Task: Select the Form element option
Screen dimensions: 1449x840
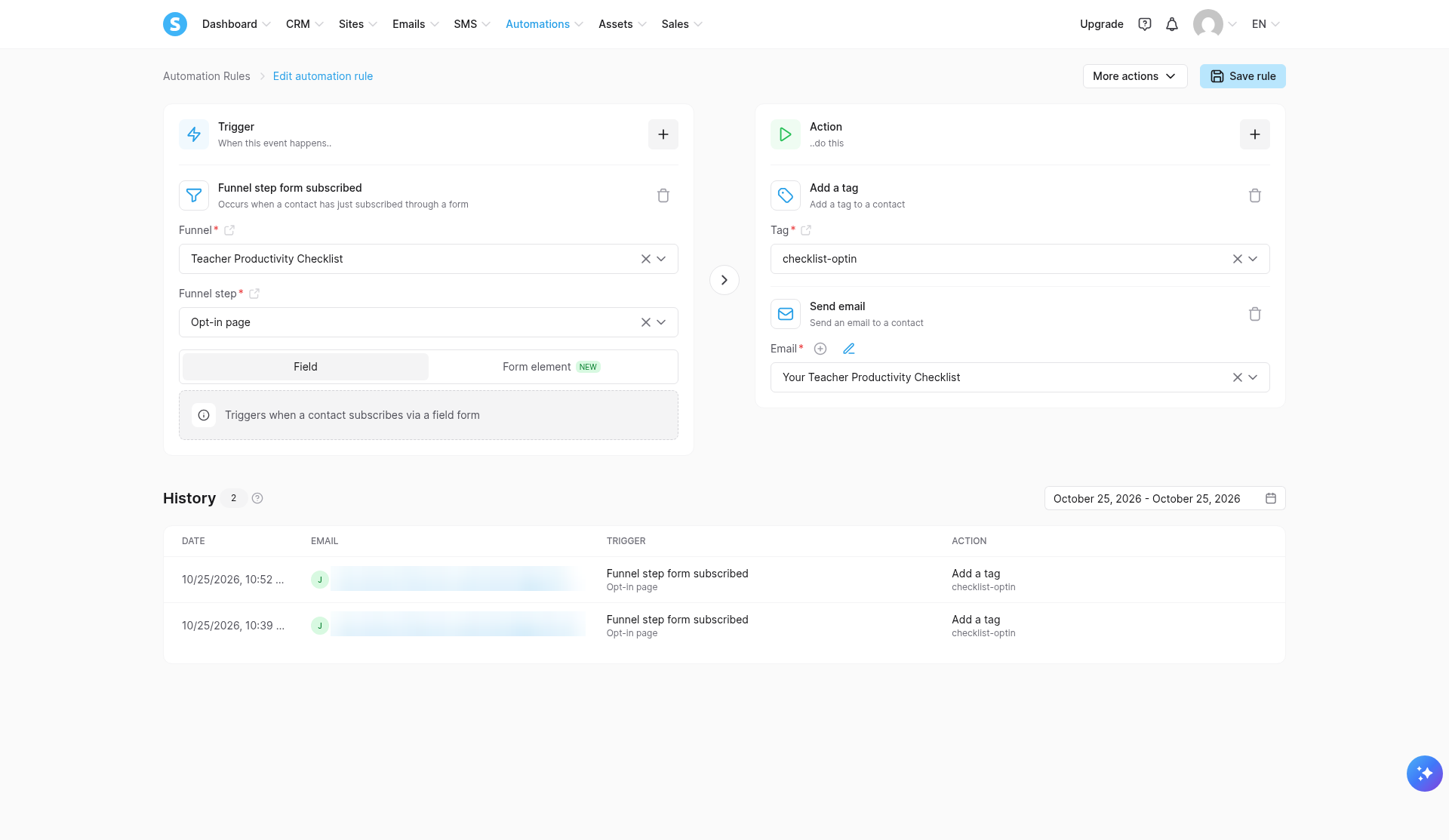Action: tap(552, 367)
